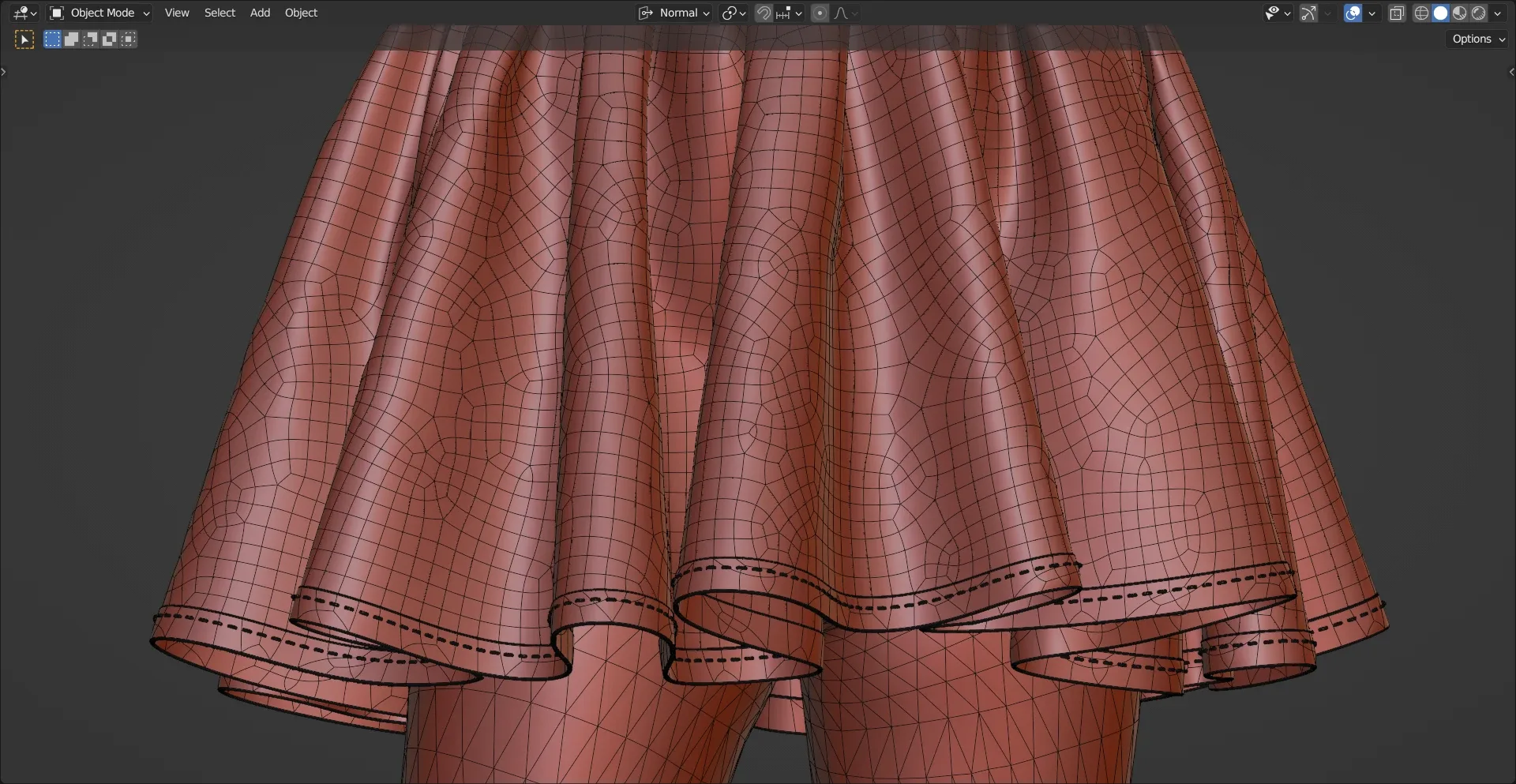The width and height of the screenshot is (1516, 784).
Task: Choose Extend selection mode icon
Action: pos(71,39)
